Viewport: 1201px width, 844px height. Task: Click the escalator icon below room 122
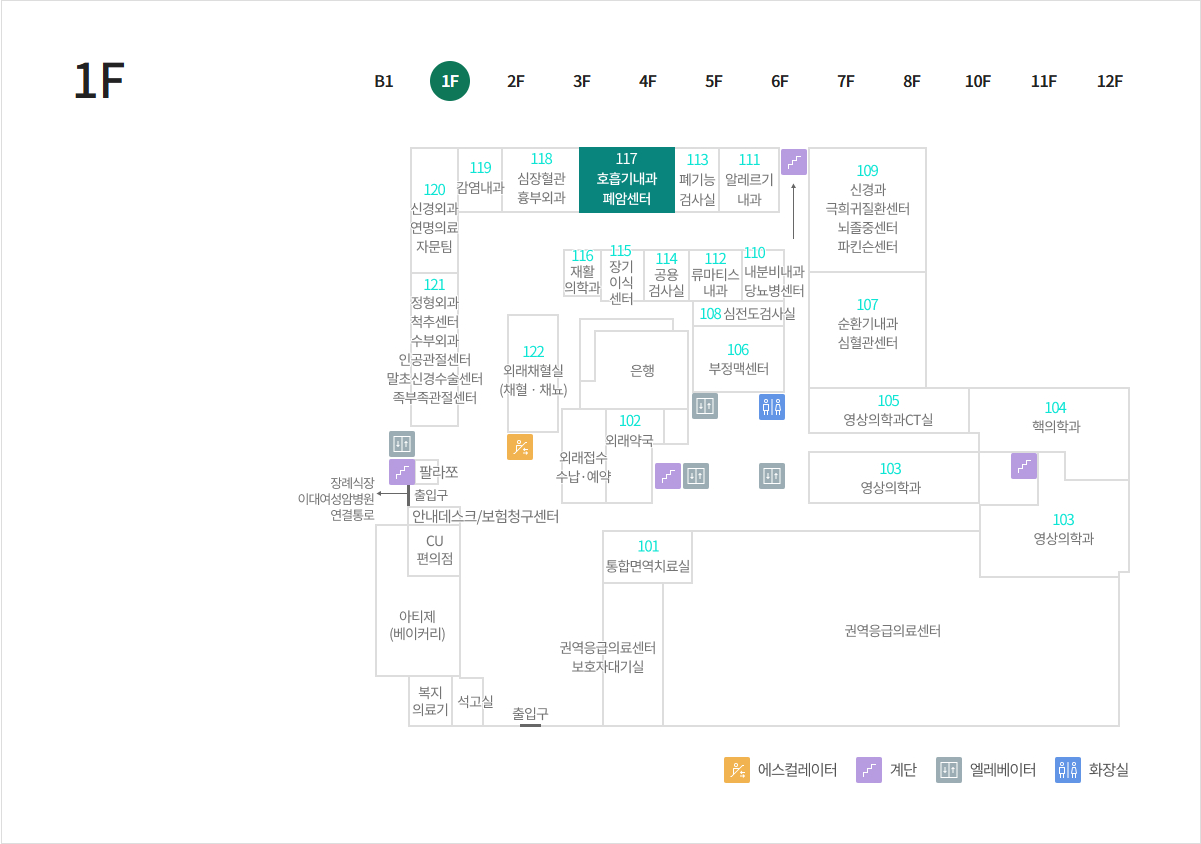click(x=520, y=447)
